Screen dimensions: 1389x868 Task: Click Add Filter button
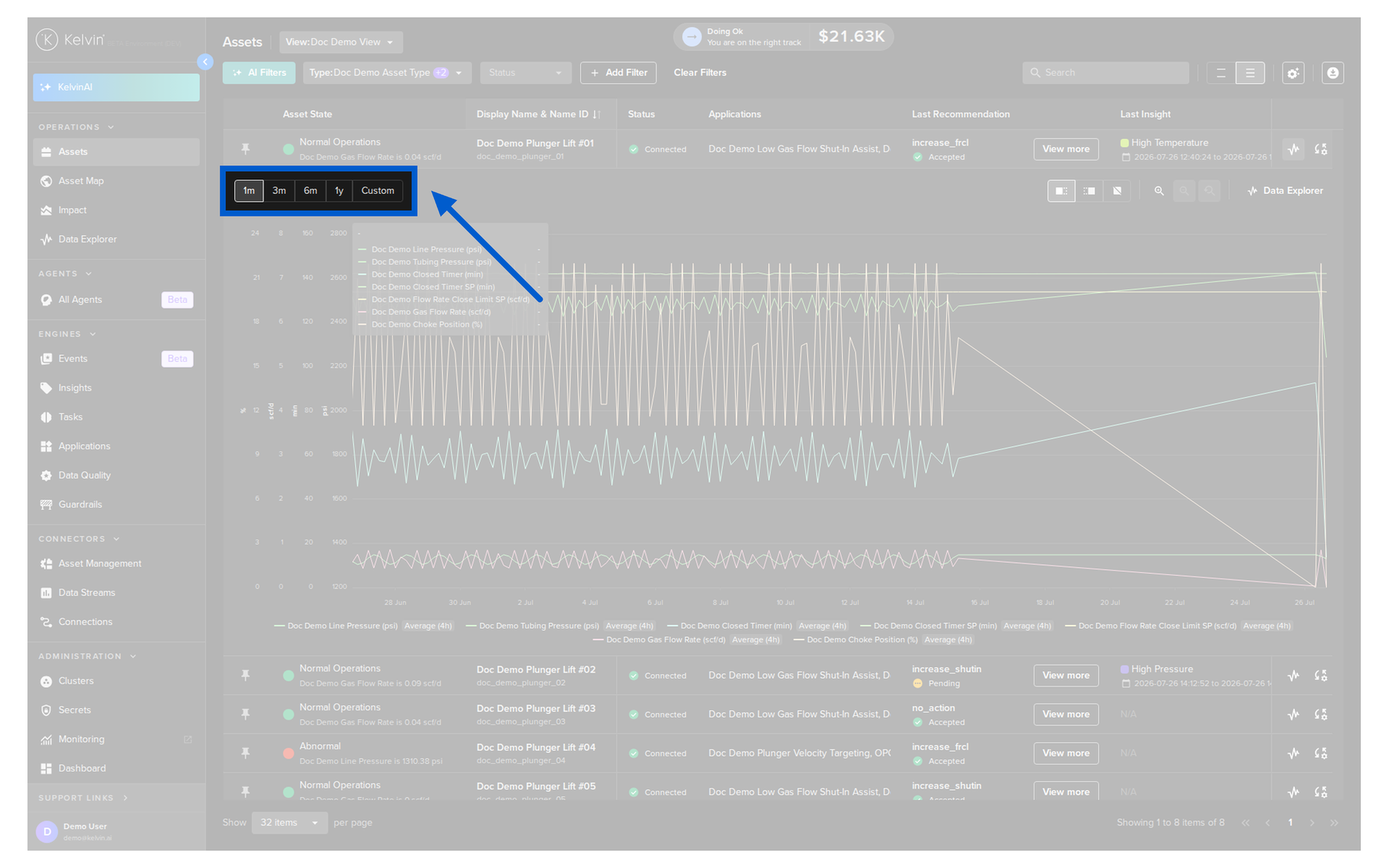[x=619, y=72]
